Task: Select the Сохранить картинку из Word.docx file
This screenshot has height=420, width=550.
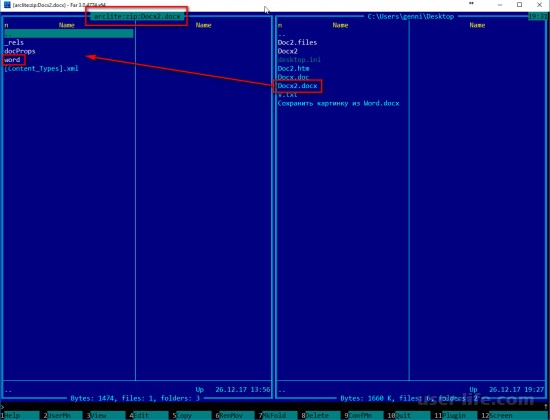Action: point(338,104)
